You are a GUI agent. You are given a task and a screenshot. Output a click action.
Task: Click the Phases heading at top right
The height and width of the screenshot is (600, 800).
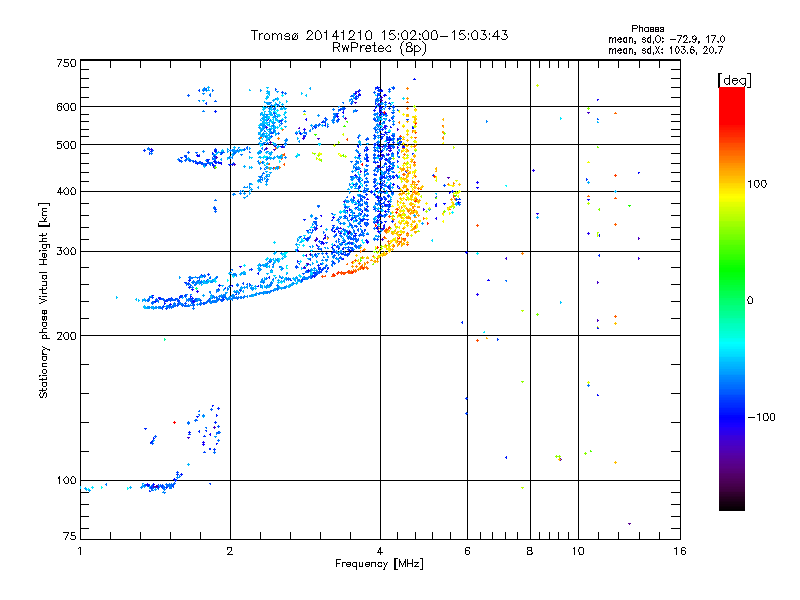coord(647,29)
